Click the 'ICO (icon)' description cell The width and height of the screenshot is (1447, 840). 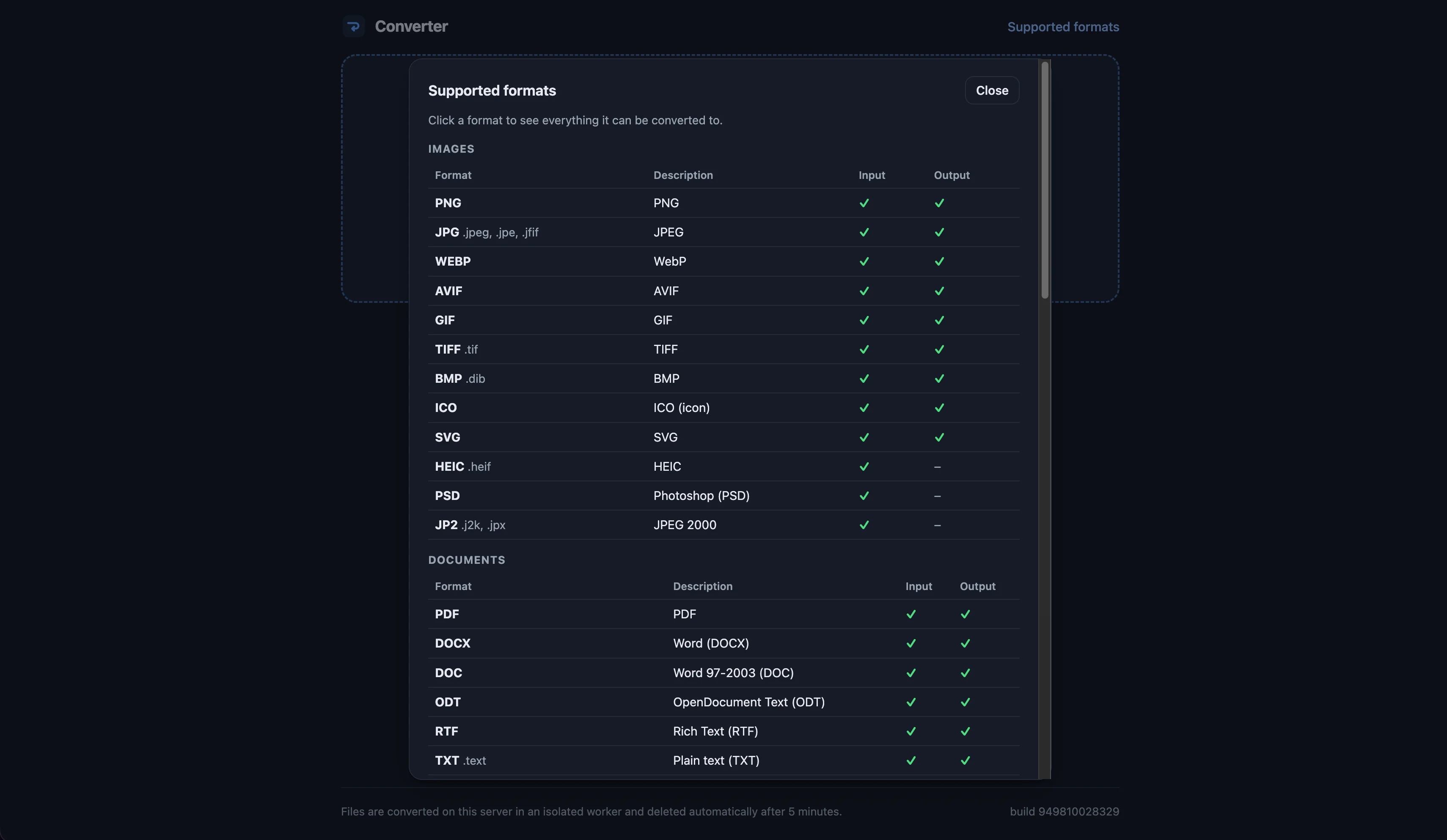pos(681,408)
